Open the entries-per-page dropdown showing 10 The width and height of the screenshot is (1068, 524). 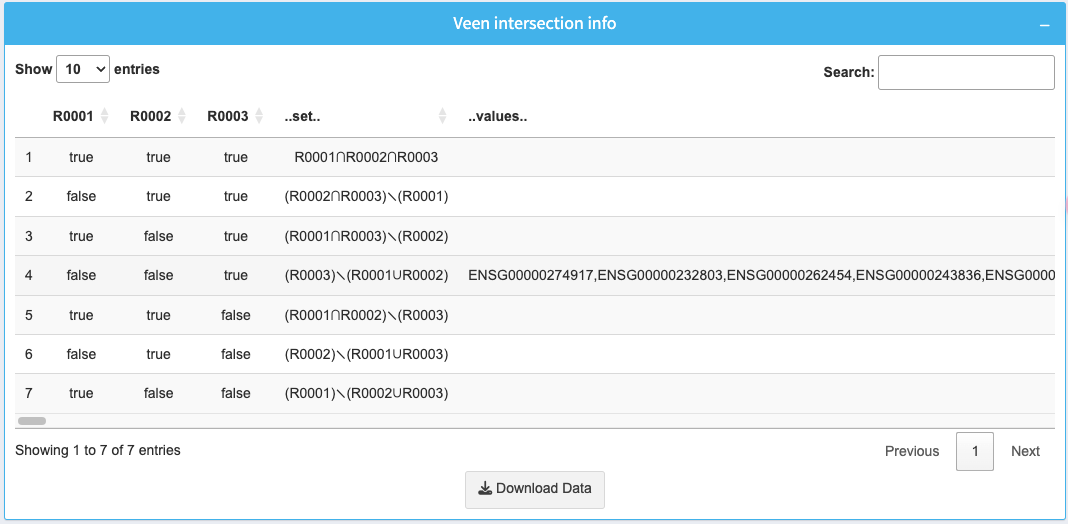[83, 69]
